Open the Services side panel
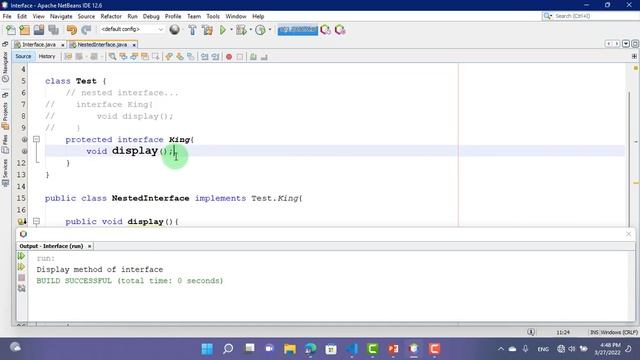The width and height of the screenshot is (640, 360). (5, 173)
